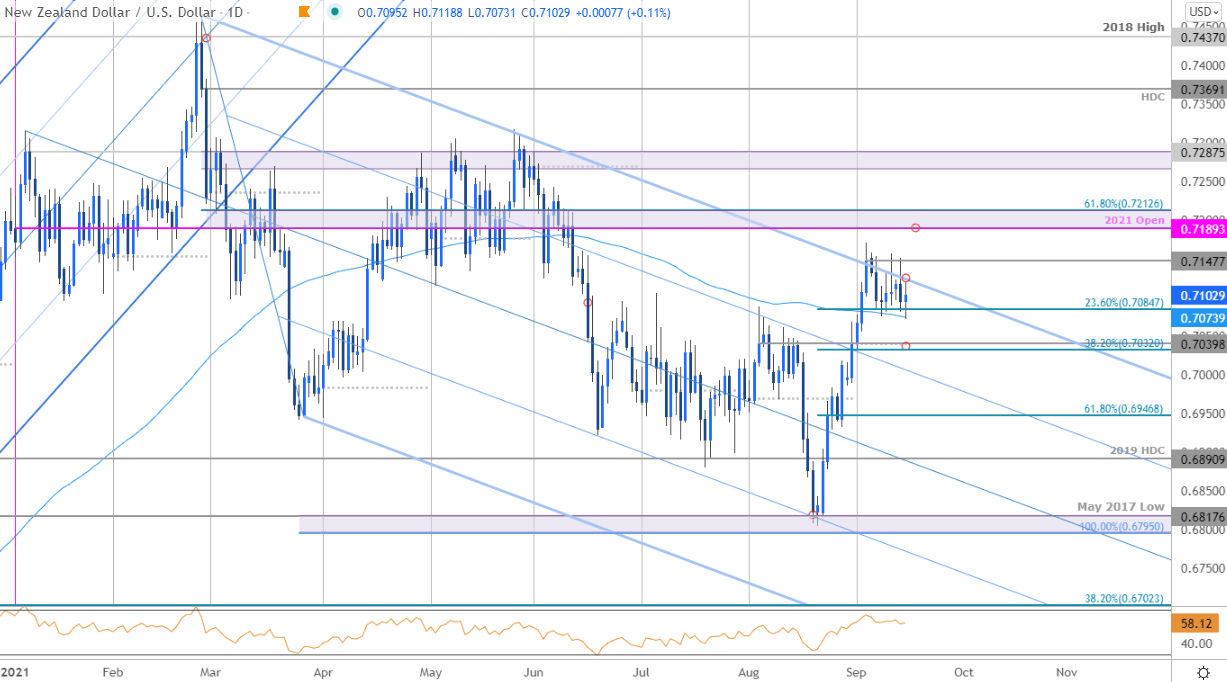Click the 100.00%(0.67950) Fibonacci label
The image size is (1227, 682).
click(x=1122, y=525)
